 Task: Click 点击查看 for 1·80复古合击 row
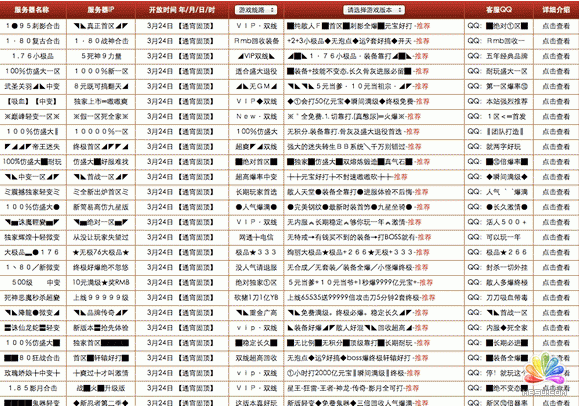(x=556, y=41)
